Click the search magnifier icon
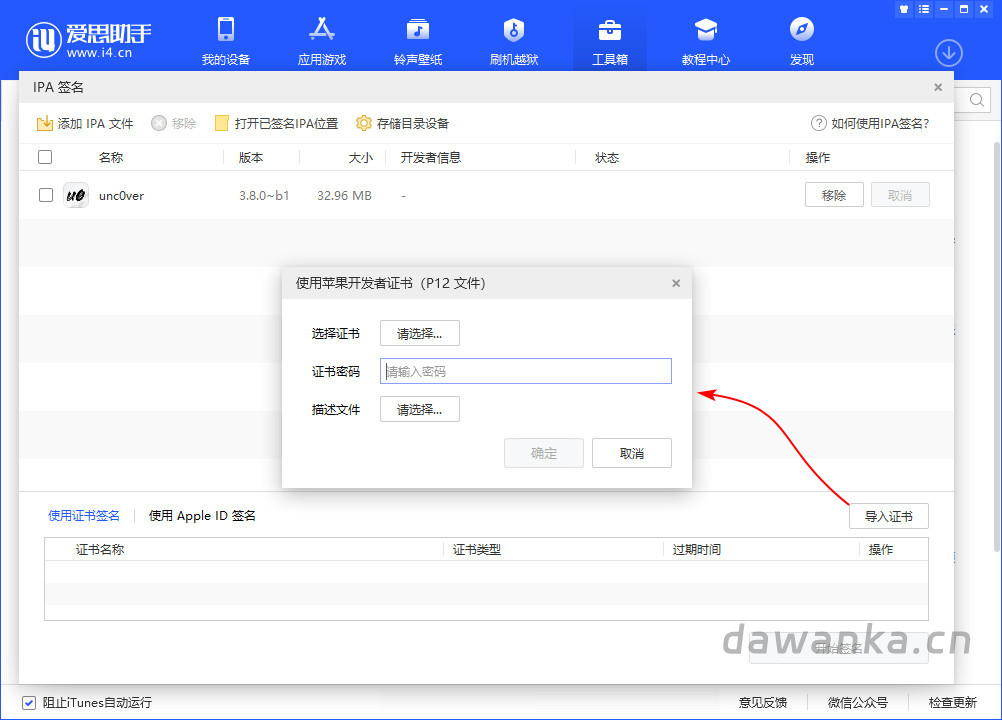The height and width of the screenshot is (720, 1002). 976,100
